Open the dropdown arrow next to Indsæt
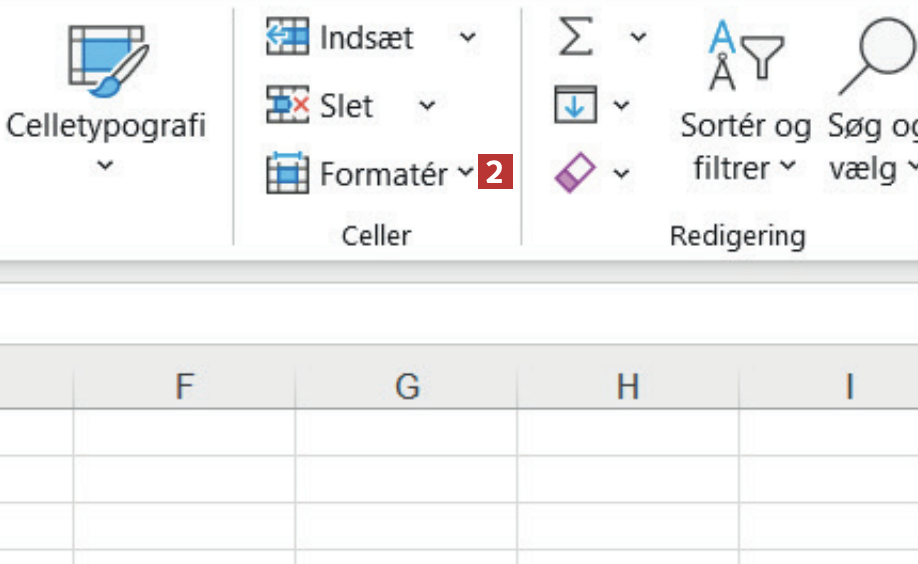This screenshot has width=918, height=564. [x=467, y=39]
